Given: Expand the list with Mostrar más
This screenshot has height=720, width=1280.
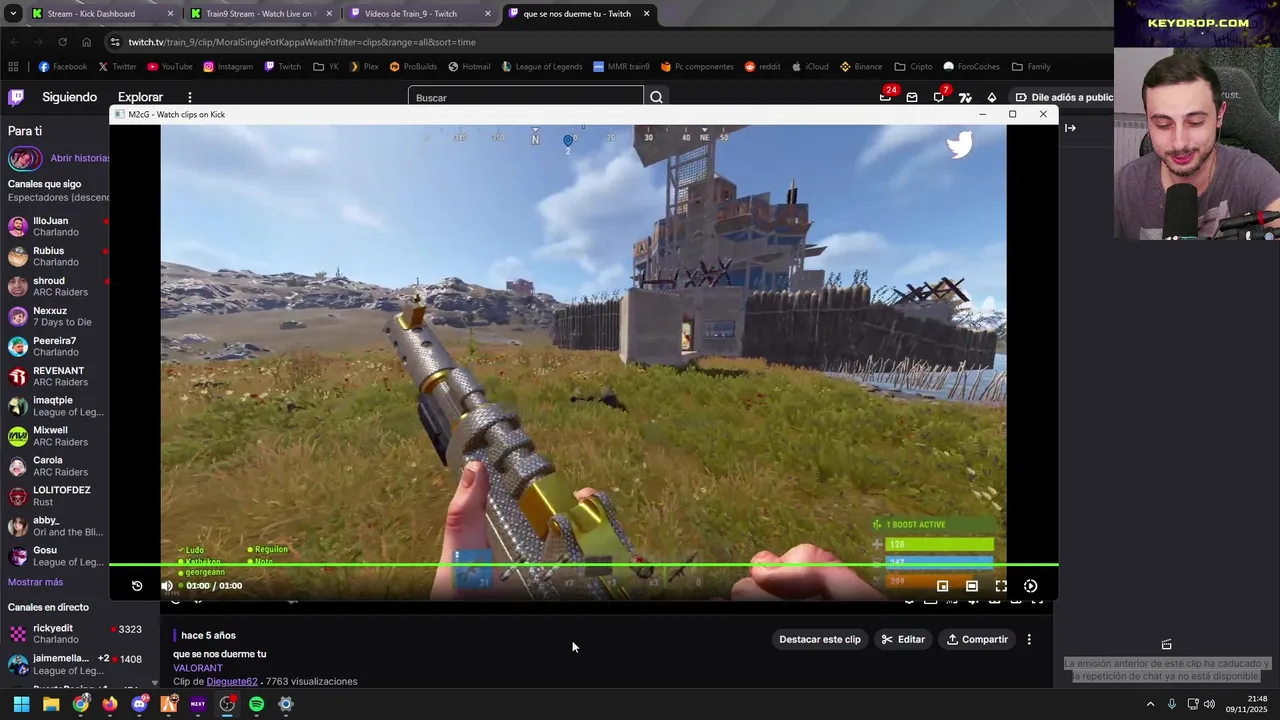Looking at the screenshot, I should (x=35, y=582).
